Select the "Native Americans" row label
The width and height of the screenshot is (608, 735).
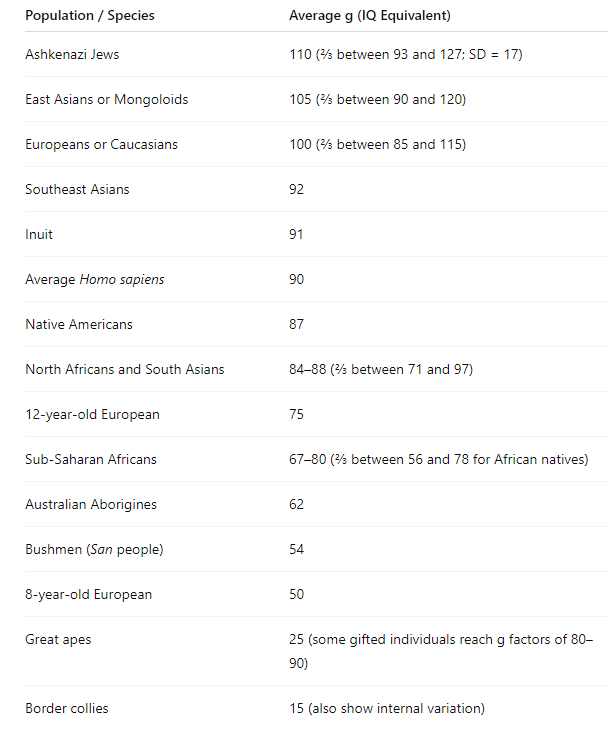tap(79, 324)
